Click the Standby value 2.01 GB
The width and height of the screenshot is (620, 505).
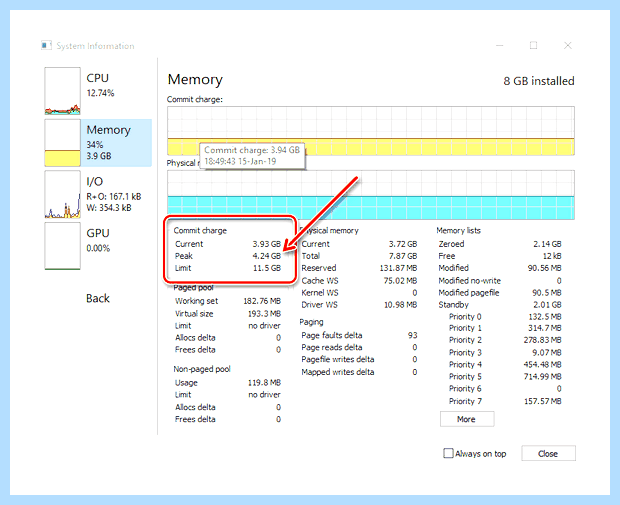point(547,305)
